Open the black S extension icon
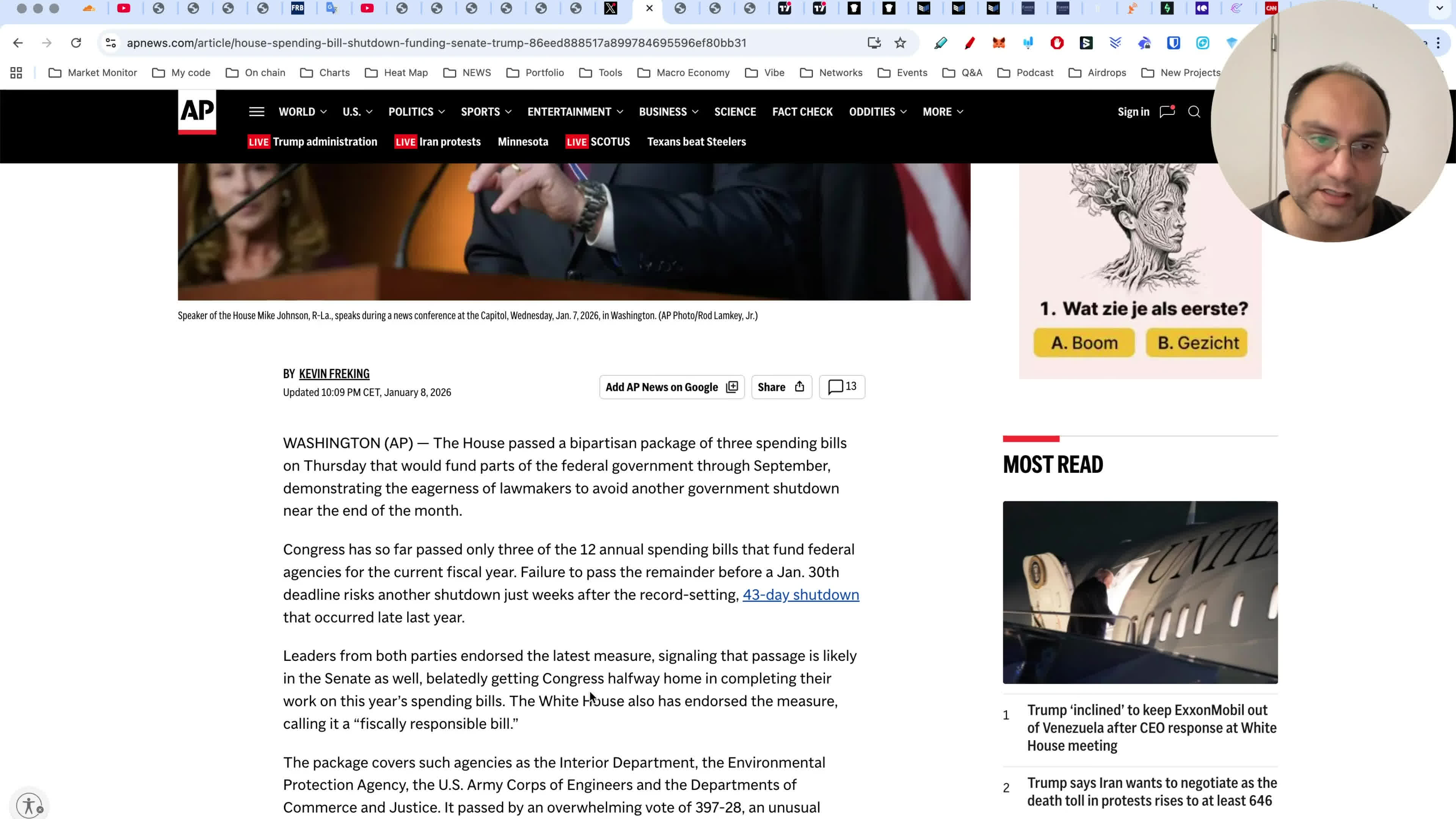Screen dimensions: 1456x819 1086,43
